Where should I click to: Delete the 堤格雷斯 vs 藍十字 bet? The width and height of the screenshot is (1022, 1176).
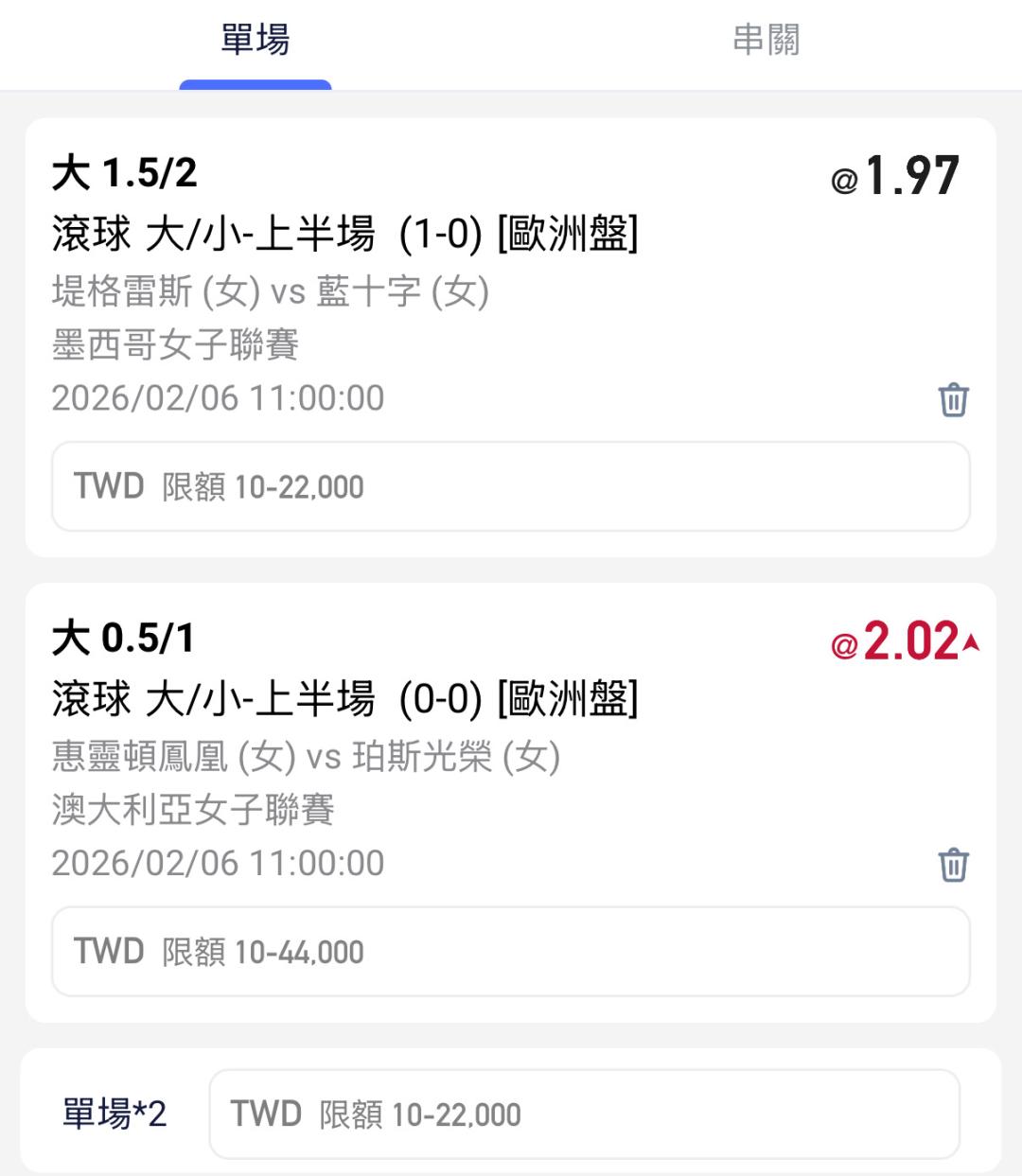pos(953,399)
